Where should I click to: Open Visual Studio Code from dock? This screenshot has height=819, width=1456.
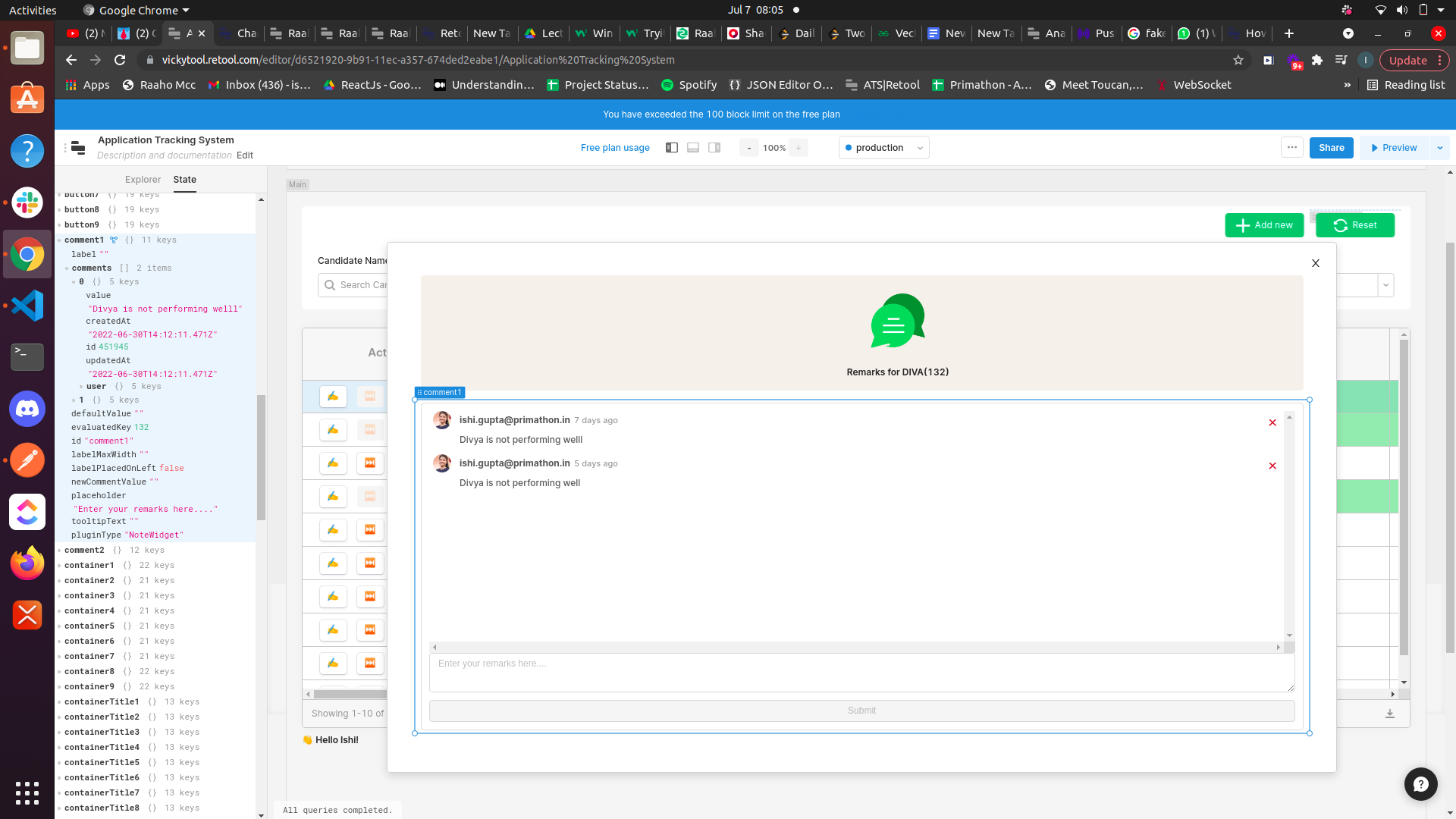pos(27,306)
